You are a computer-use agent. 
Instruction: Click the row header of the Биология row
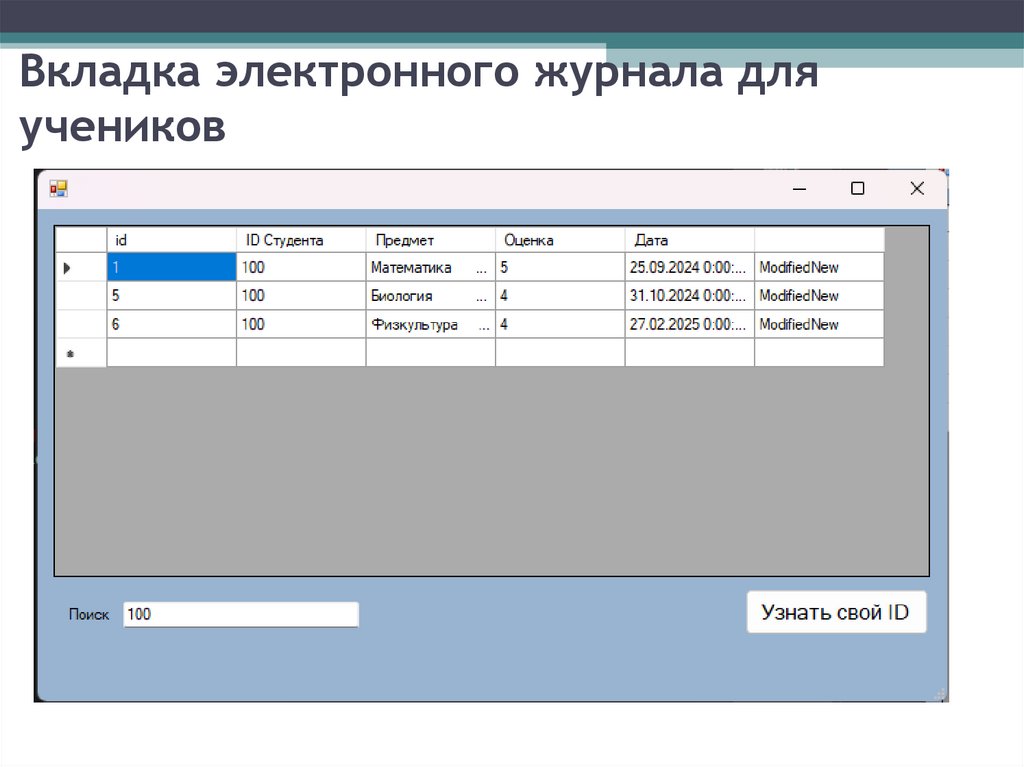coord(81,296)
